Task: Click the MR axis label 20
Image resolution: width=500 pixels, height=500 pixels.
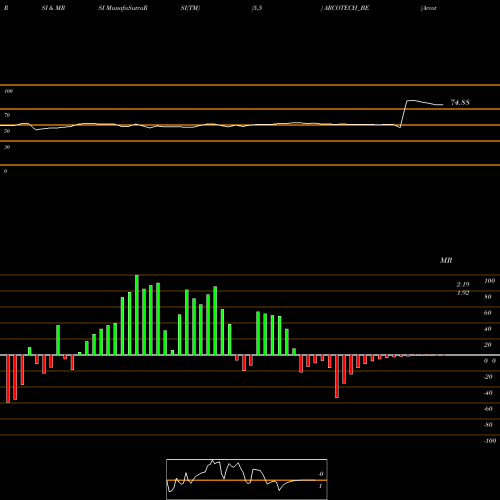Action: [488, 345]
